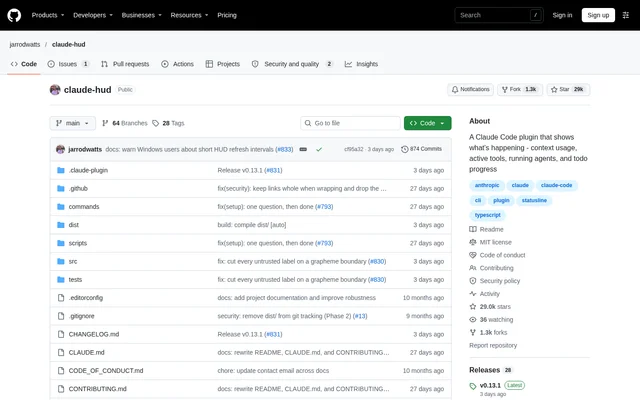Click the Sign in link
The height and width of the screenshot is (400, 640).
562,15
